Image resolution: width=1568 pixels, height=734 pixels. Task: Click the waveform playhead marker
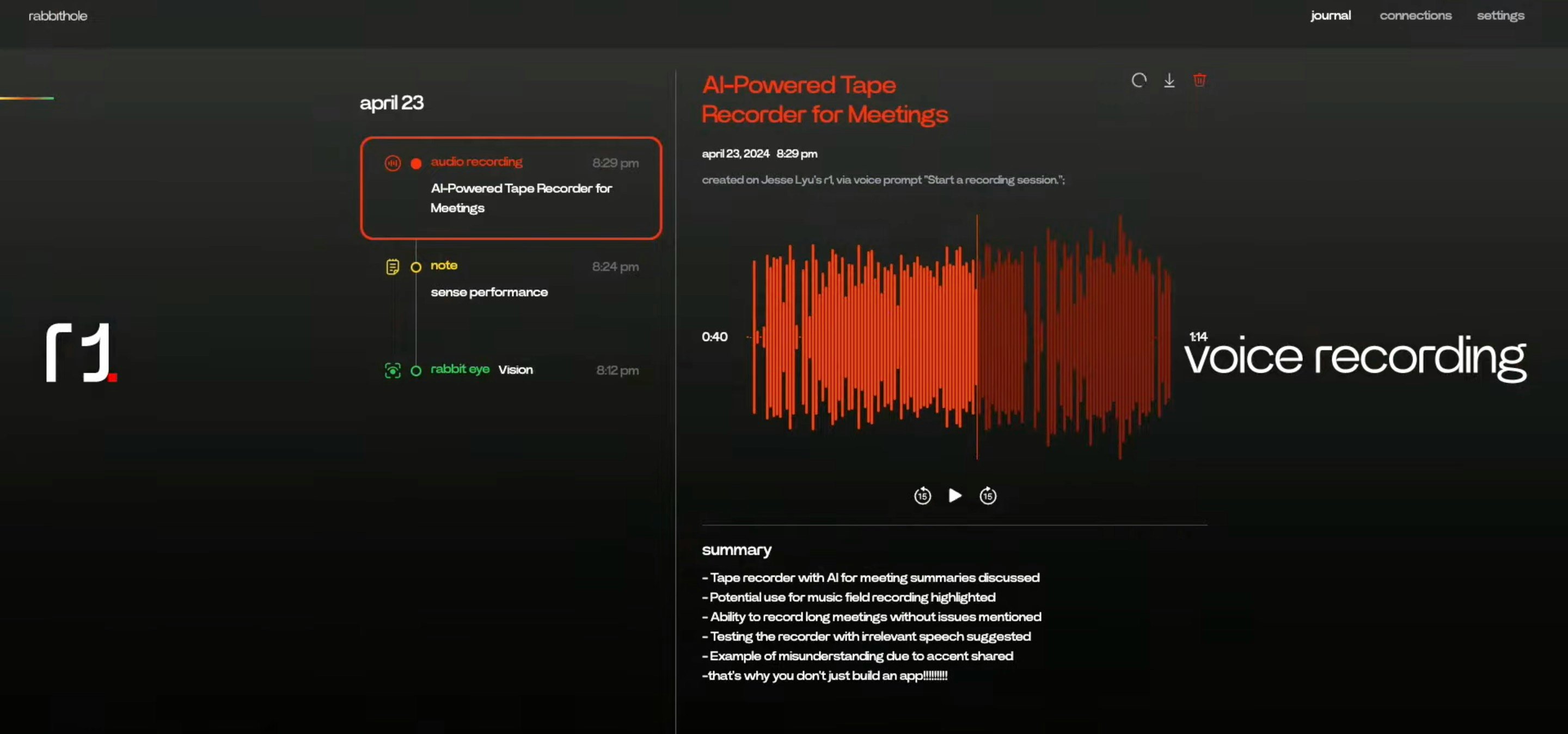[977, 336]
